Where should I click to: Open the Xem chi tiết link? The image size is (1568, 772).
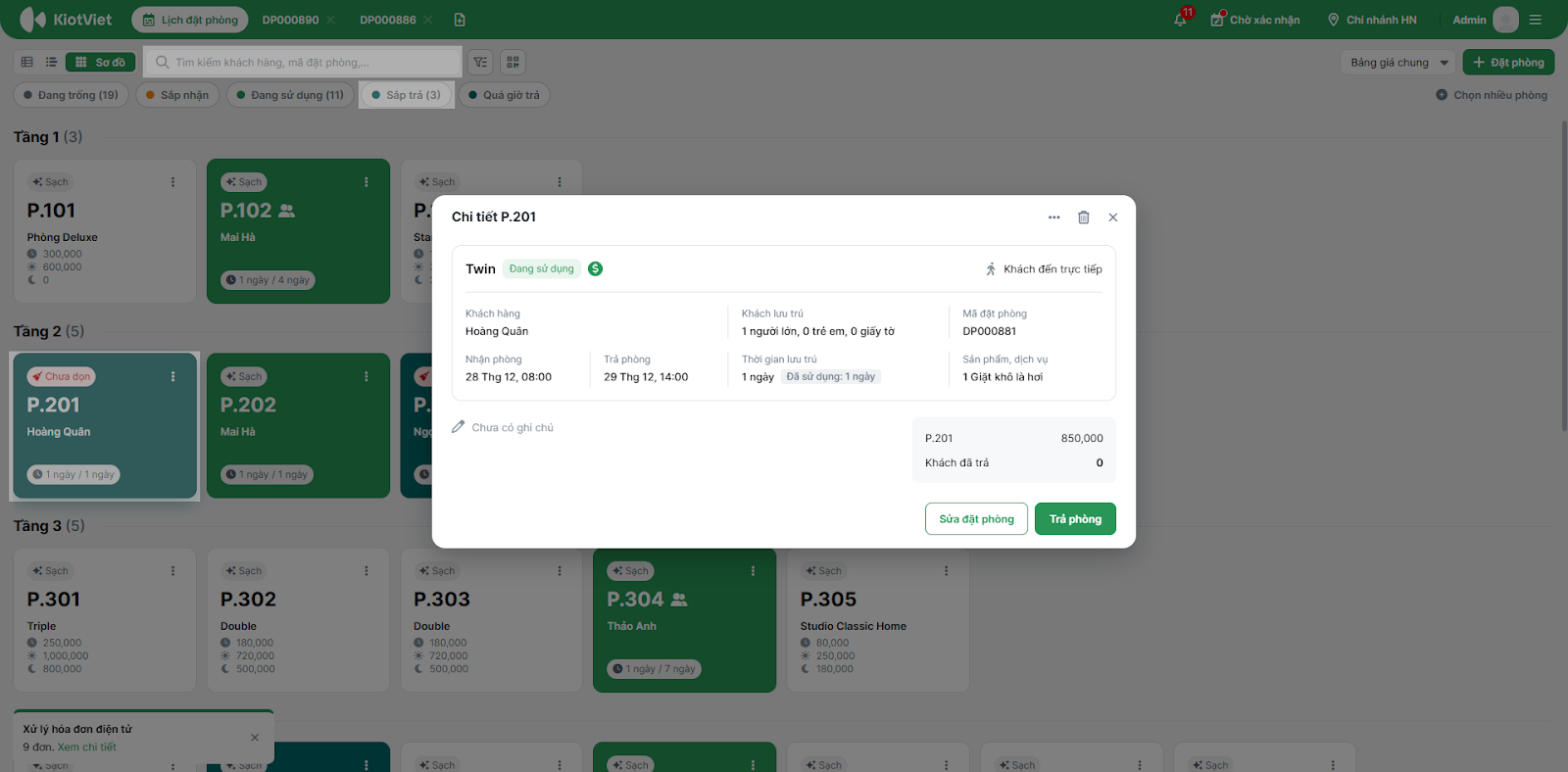(86, 747)
